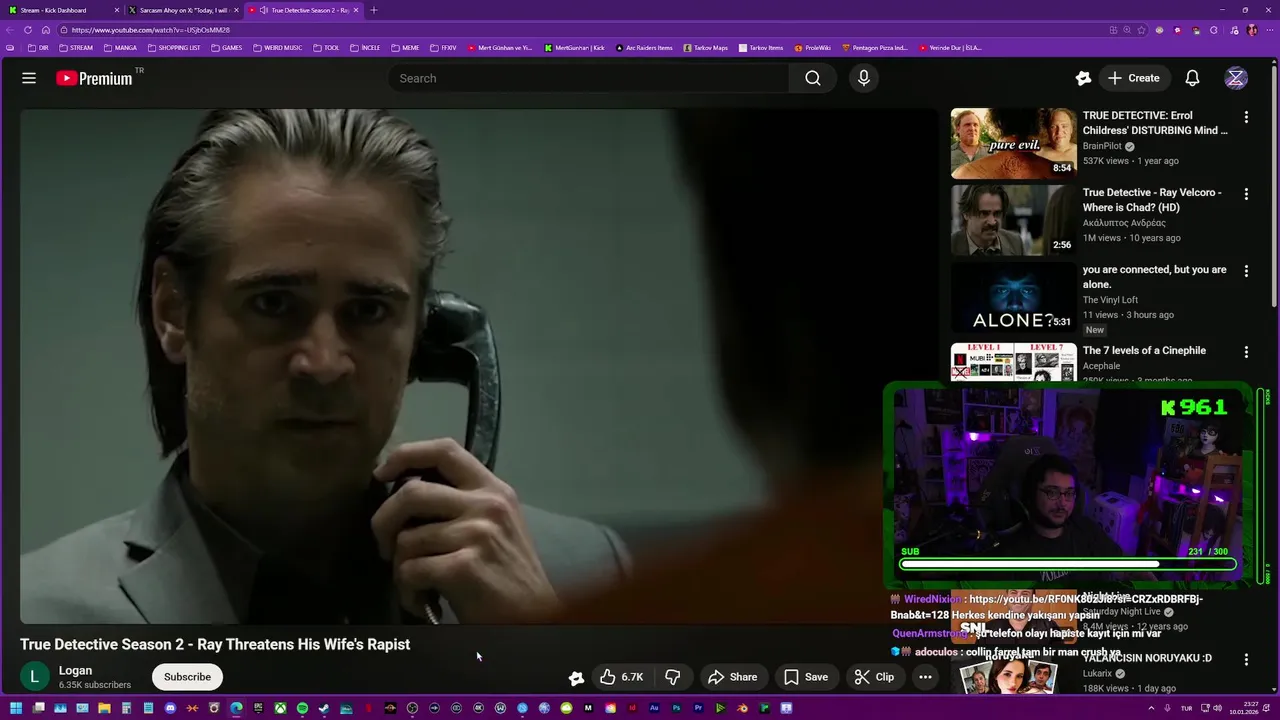Open Steam from the taskbar
Viewport: 1280px width, 720px height.
[x=323, y=708]
